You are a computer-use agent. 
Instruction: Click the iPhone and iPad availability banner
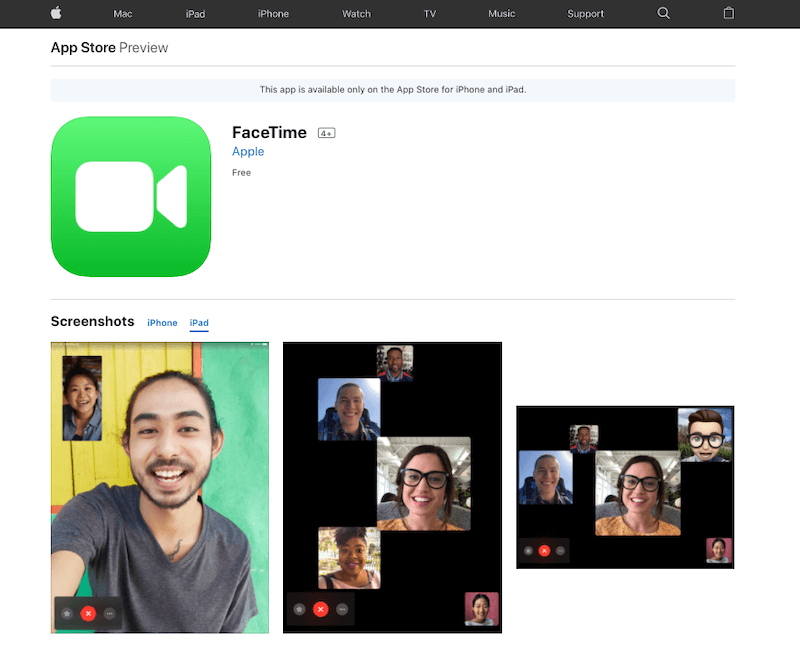393,90
